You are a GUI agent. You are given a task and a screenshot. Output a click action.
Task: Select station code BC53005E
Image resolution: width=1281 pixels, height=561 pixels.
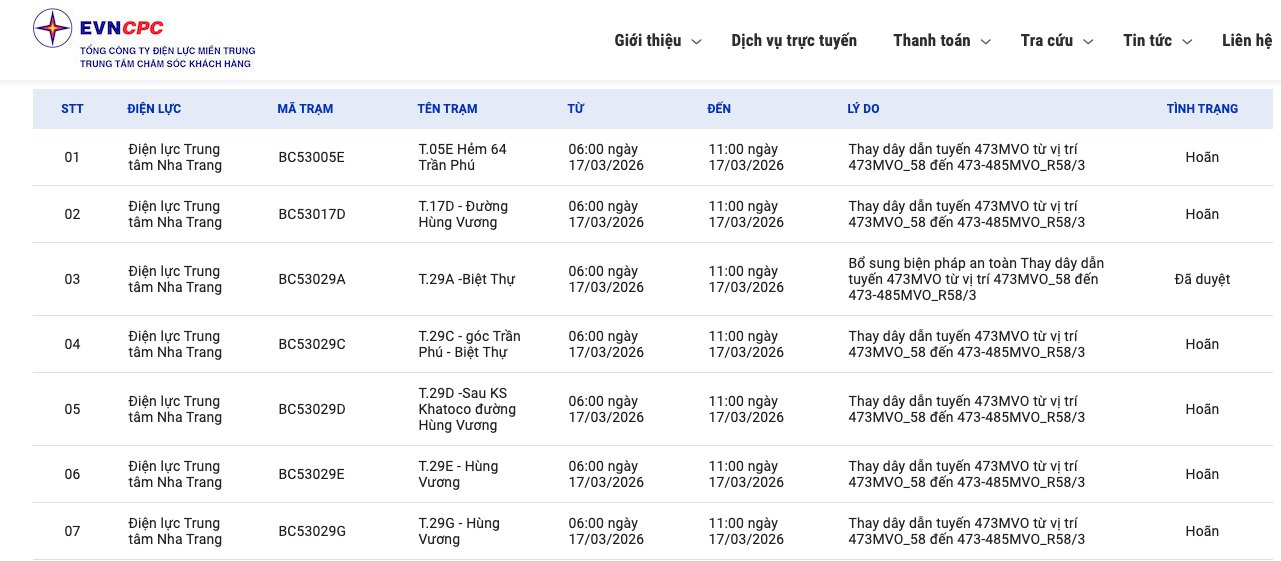tap(311, 157)
